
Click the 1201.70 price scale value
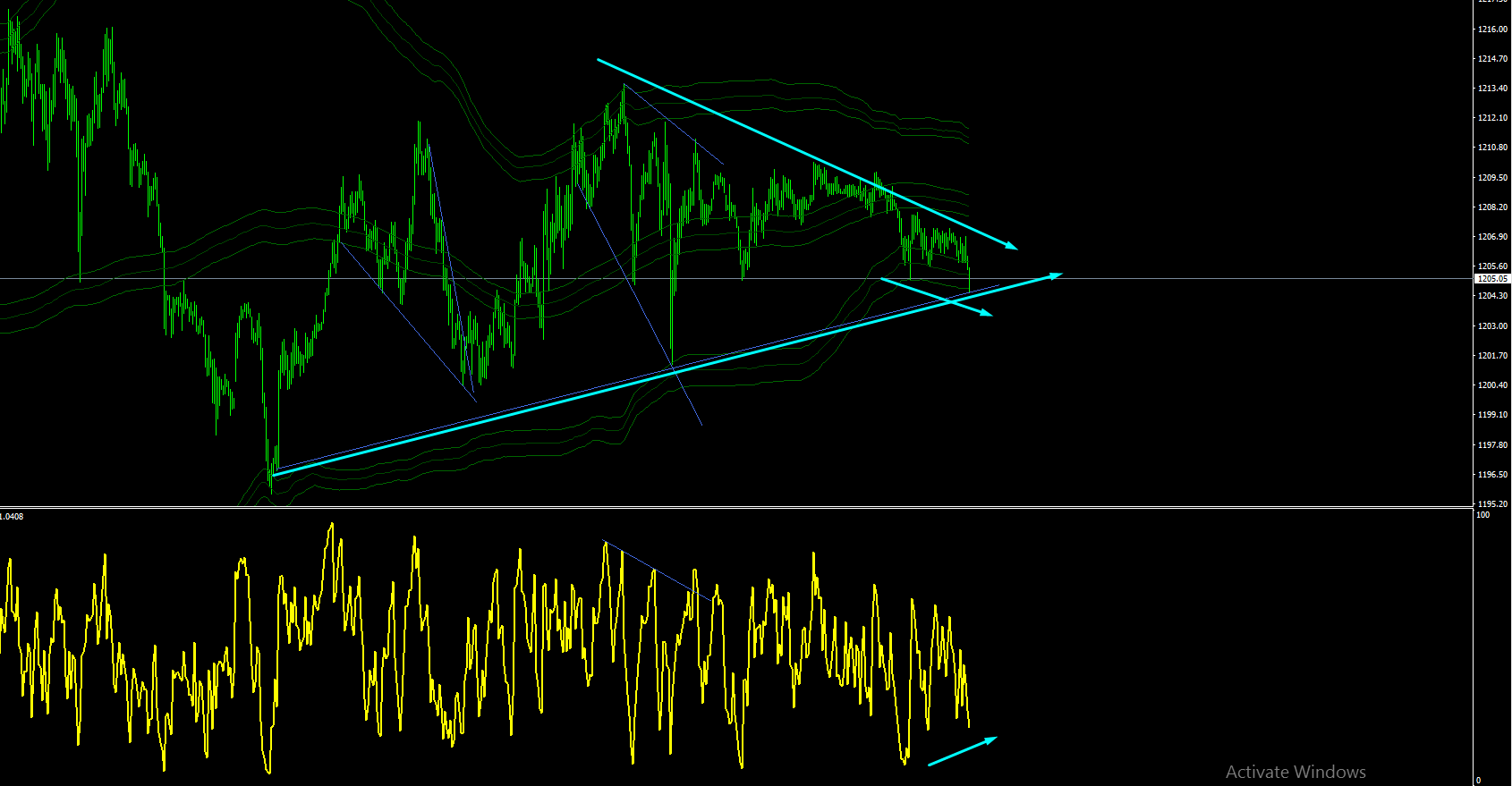[x=1492, y=356]
